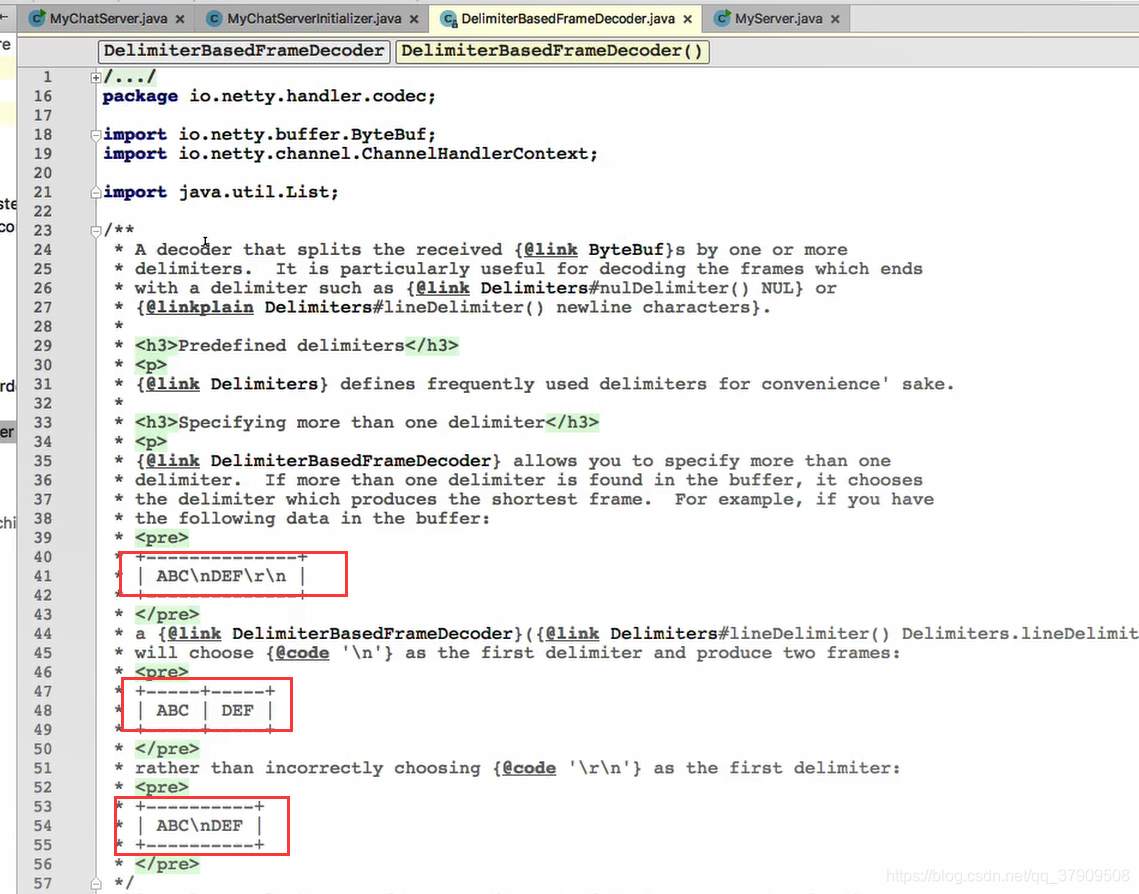Click the import io.netty.buffer.ByteBuf line

tap(269, 134)
